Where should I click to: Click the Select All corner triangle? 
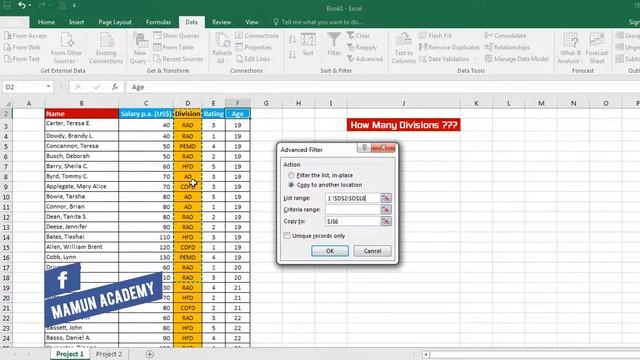click(7, 104)
